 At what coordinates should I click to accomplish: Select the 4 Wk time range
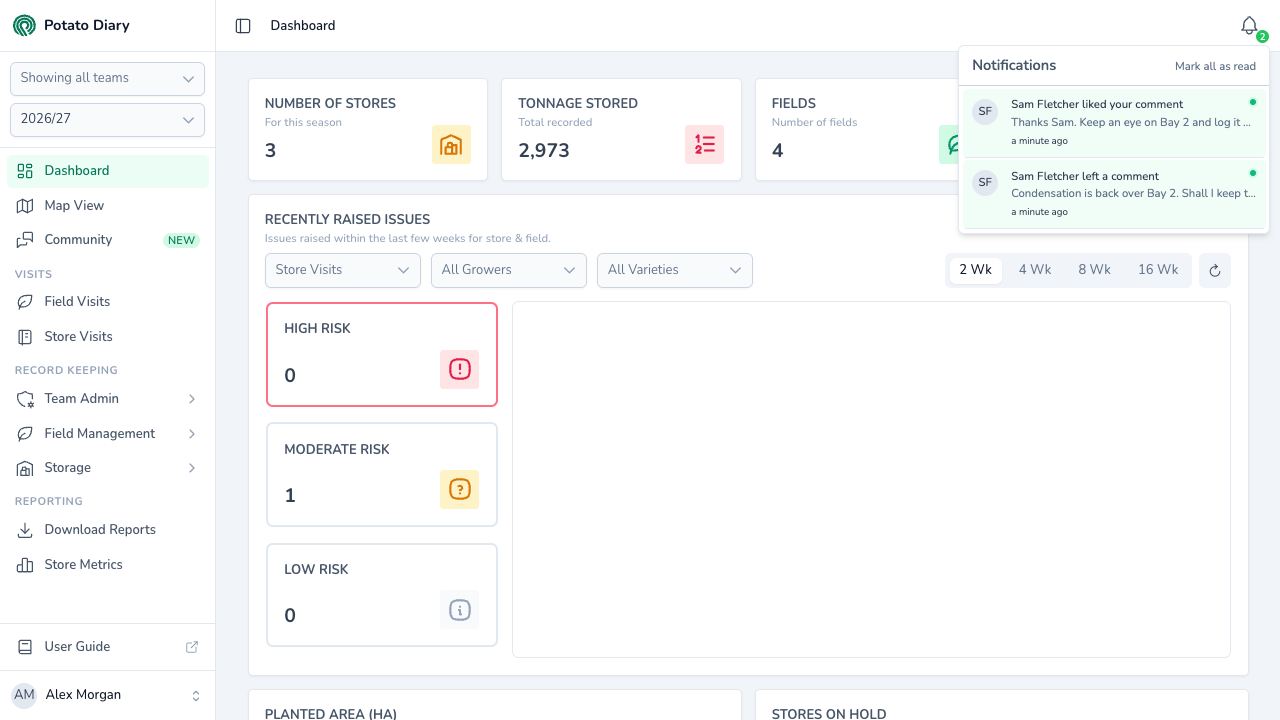[x=1035, y=270]
